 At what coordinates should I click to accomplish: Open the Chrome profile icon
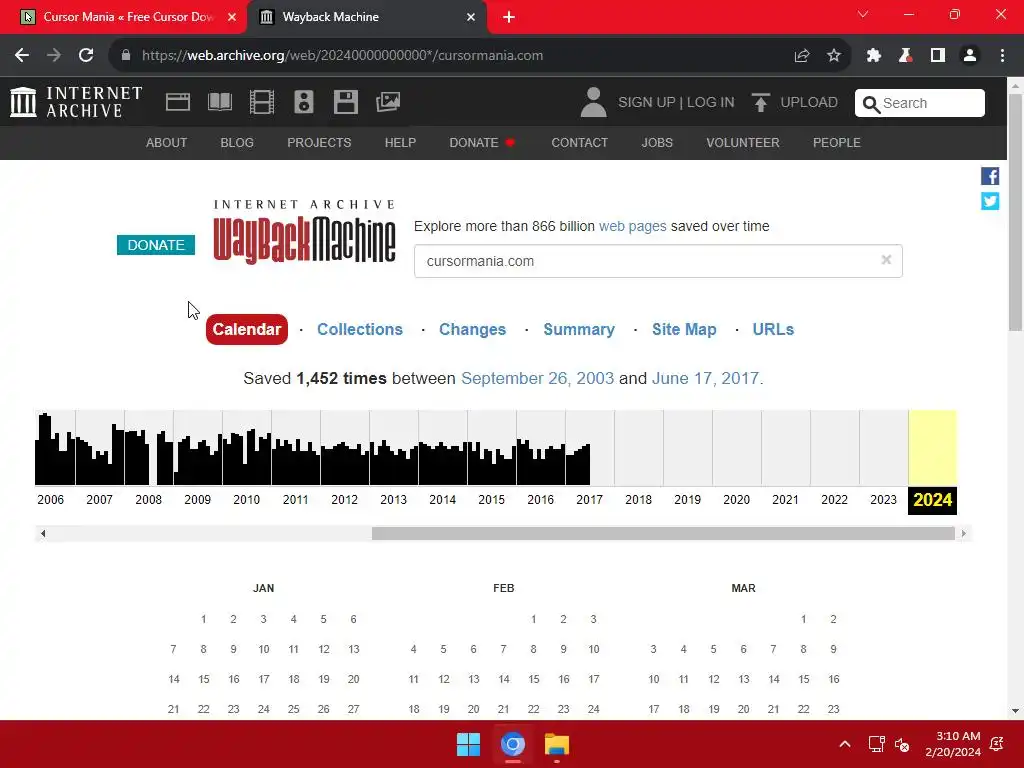coord(970,56)
